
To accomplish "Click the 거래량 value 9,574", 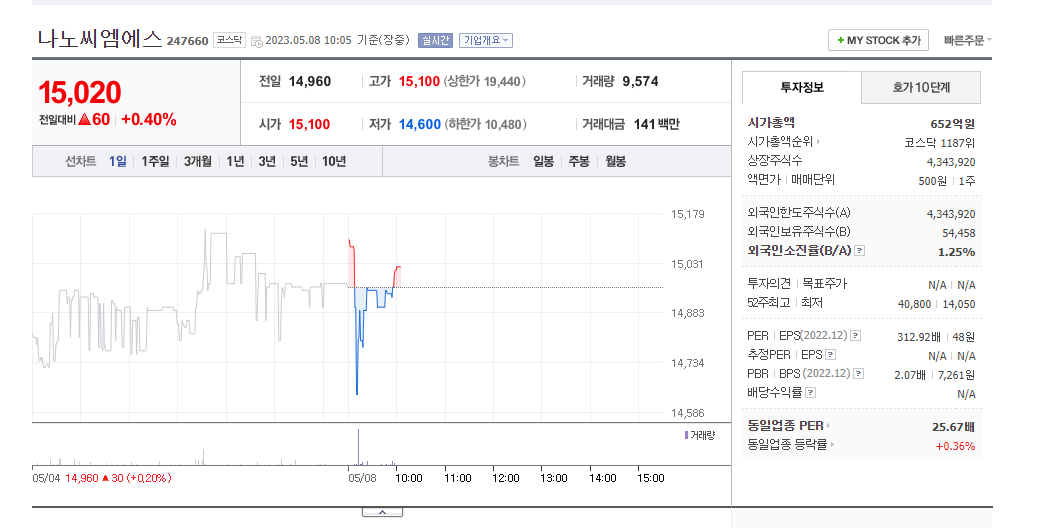I will point(641,81).
